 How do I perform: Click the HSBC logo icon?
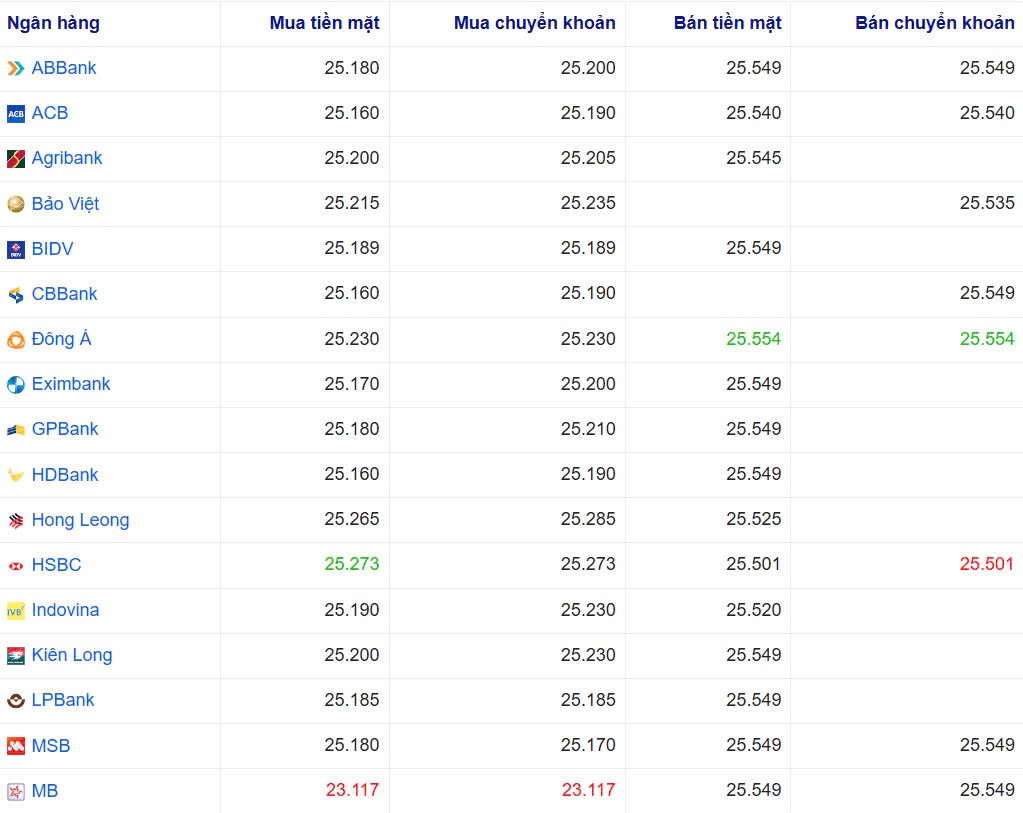point(15,565)
